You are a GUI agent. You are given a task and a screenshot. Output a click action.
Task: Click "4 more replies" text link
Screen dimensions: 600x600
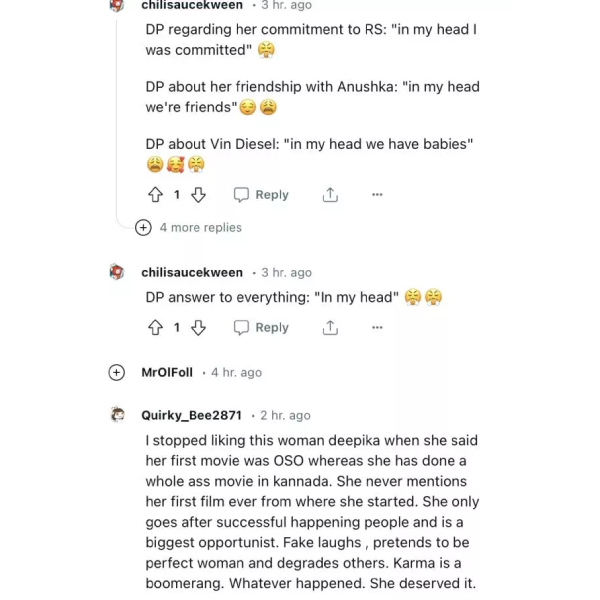click(x=200, y=228)
